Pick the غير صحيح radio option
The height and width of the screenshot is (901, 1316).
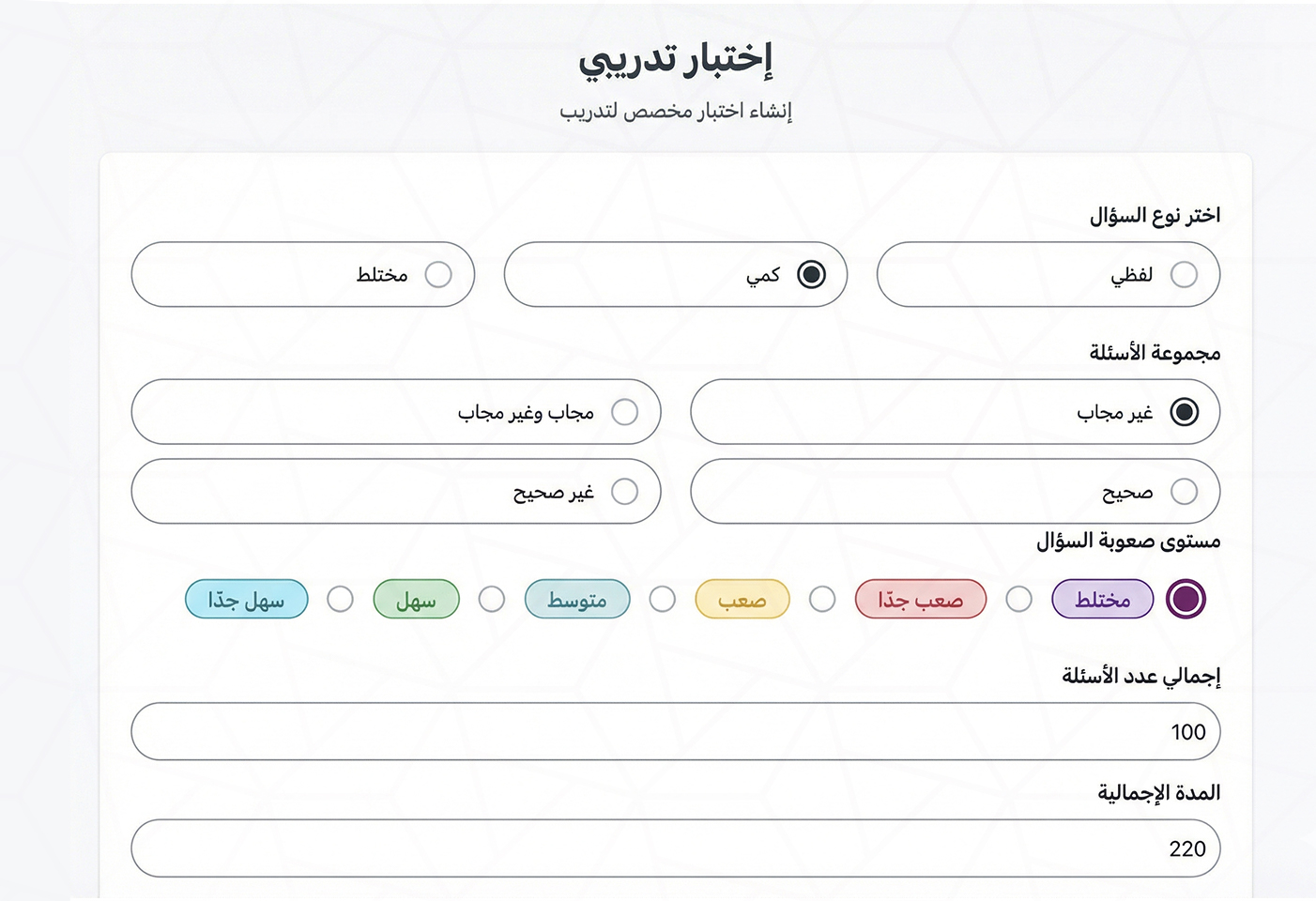point(624,492)
